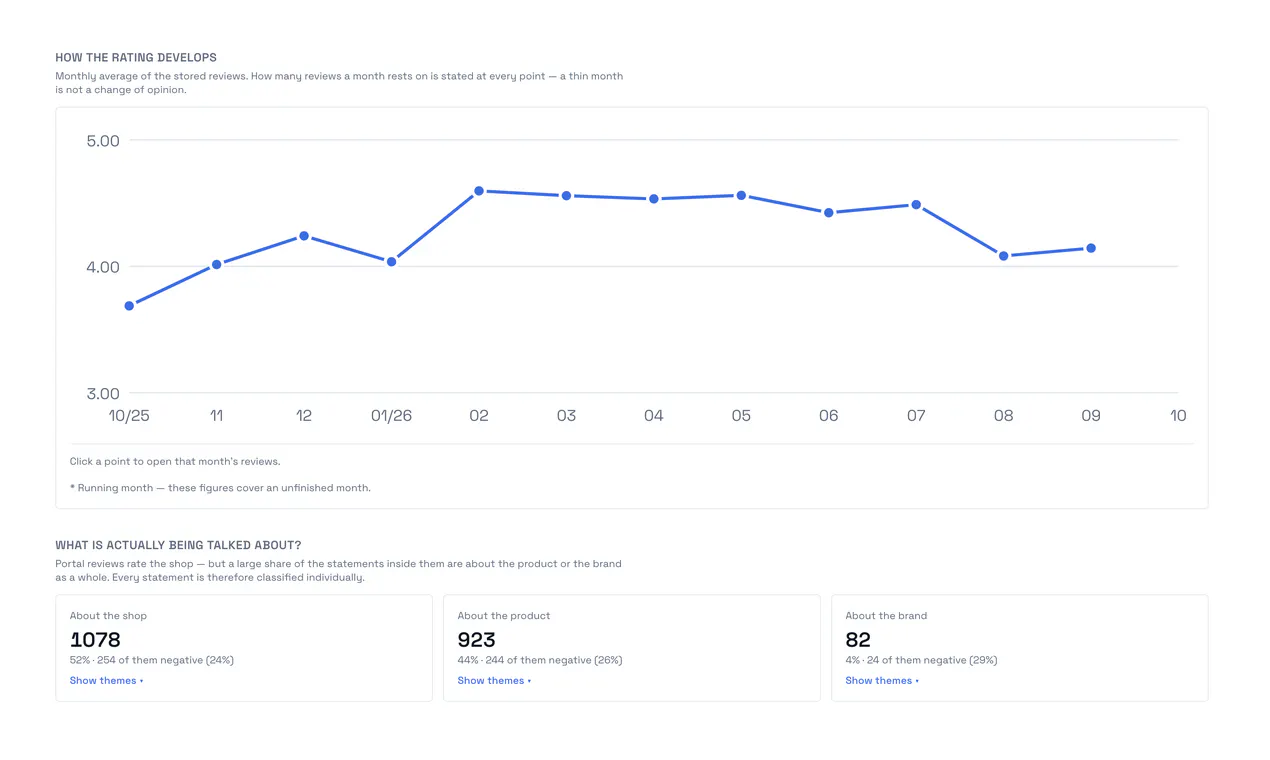Click the "How the rating develops" heading
This screenshot has height=760, width=1270.
pyautogui.click(x=136, y=58)
